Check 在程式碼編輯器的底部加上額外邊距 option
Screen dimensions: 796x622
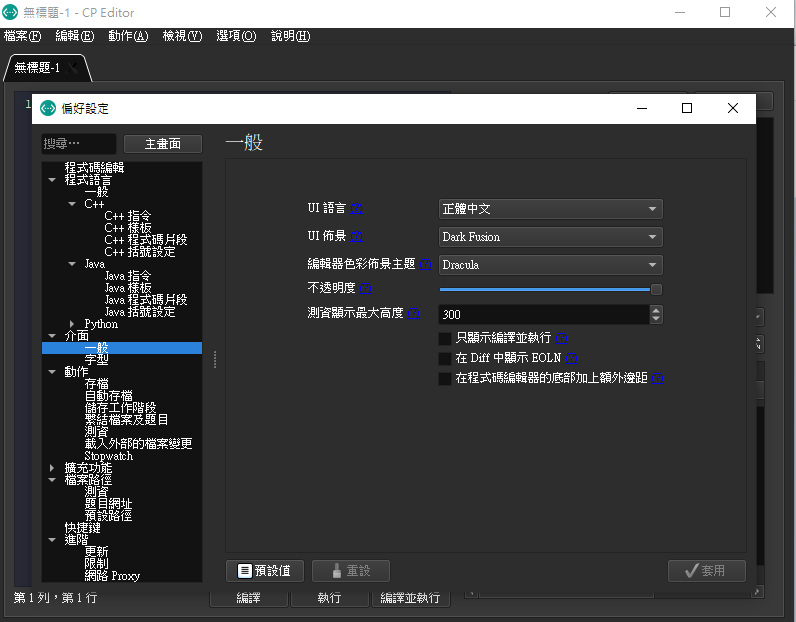coord(446,378)
